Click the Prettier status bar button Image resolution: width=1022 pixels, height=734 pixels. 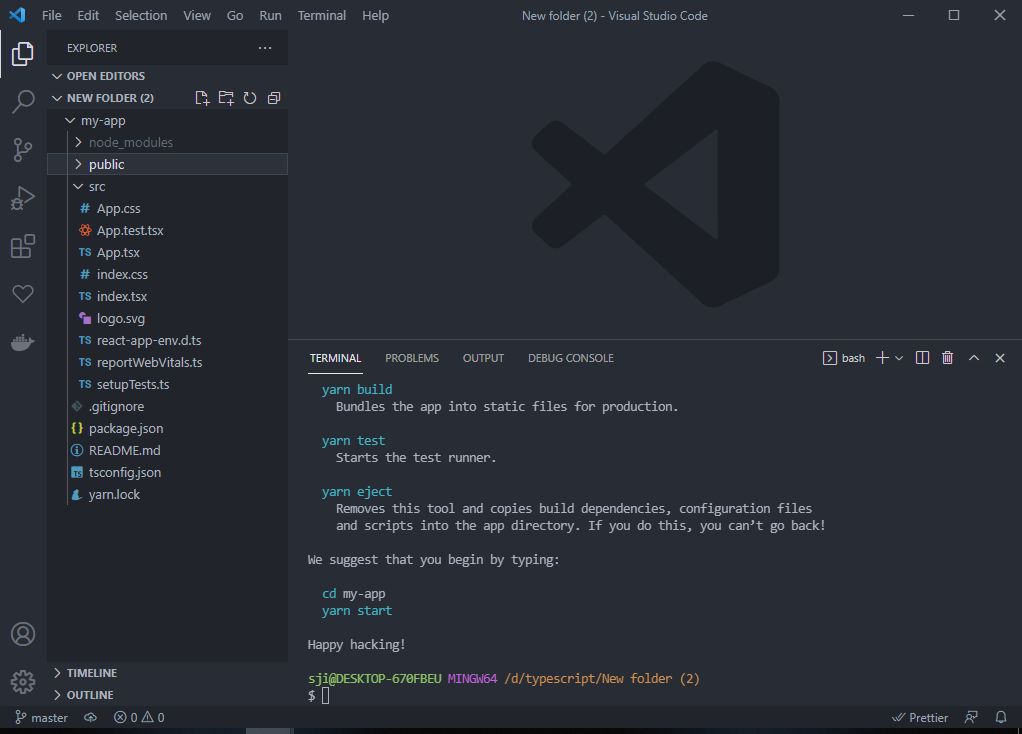coord(920,717)
